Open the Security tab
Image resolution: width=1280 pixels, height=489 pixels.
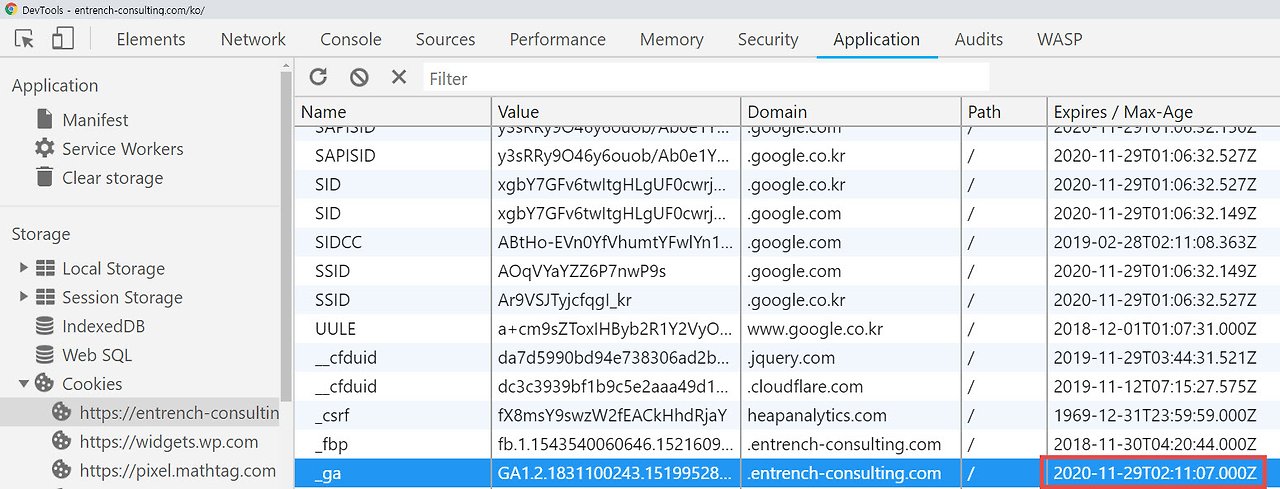[x=768, y=39]
